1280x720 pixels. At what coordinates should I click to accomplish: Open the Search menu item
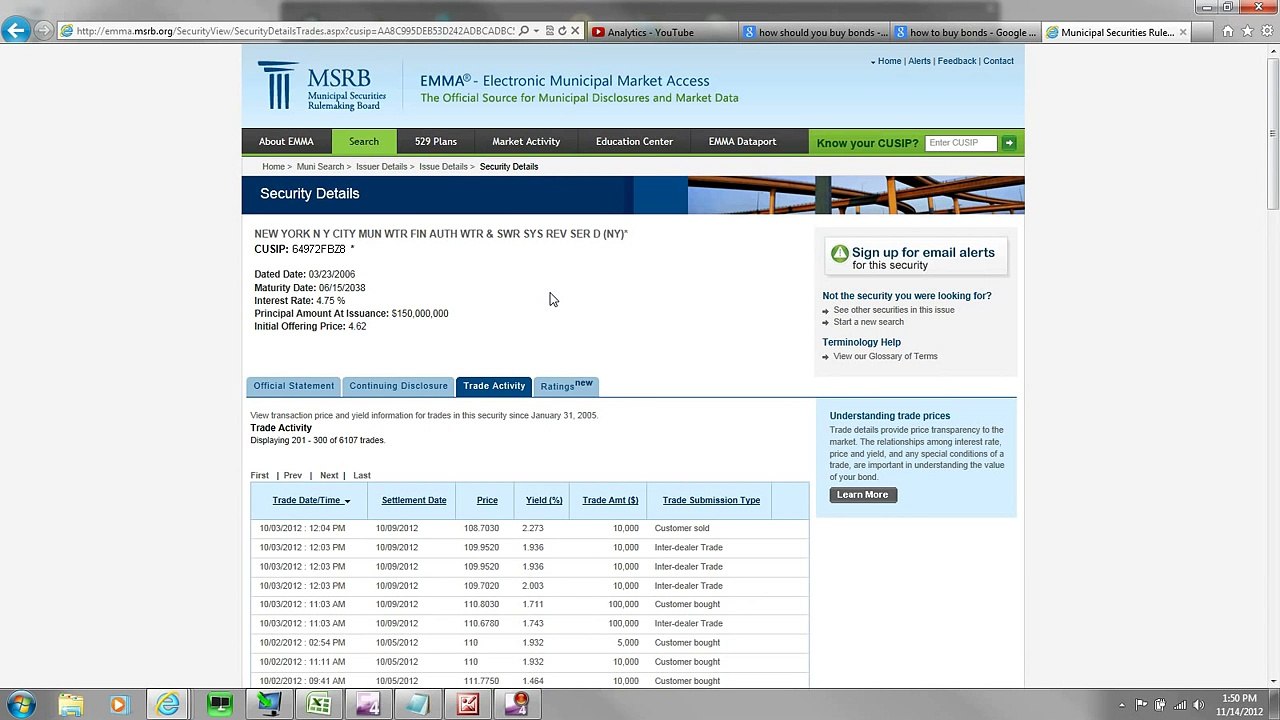click(x=364, y=142)
